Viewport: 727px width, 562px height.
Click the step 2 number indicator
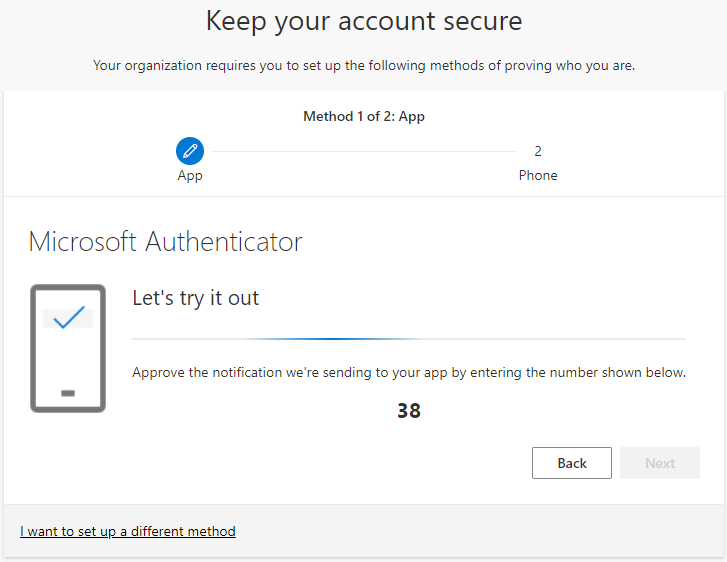coord(538,151)
